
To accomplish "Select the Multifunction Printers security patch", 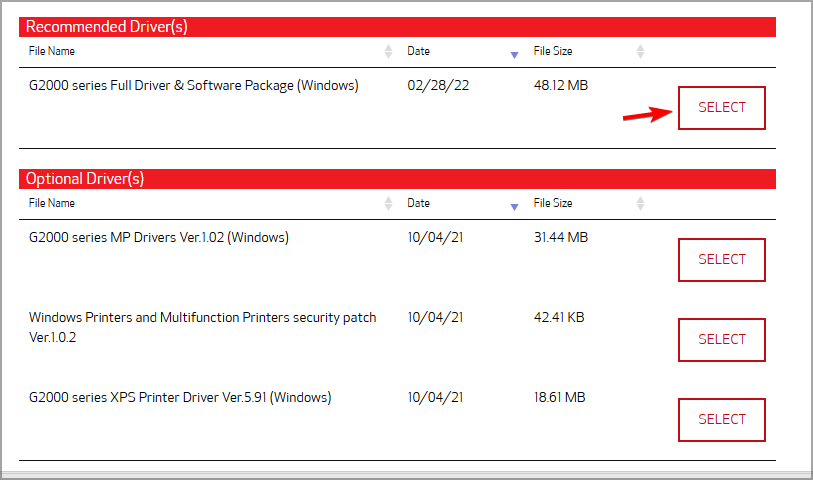I will pyautogui.click(x=721, y=340).
